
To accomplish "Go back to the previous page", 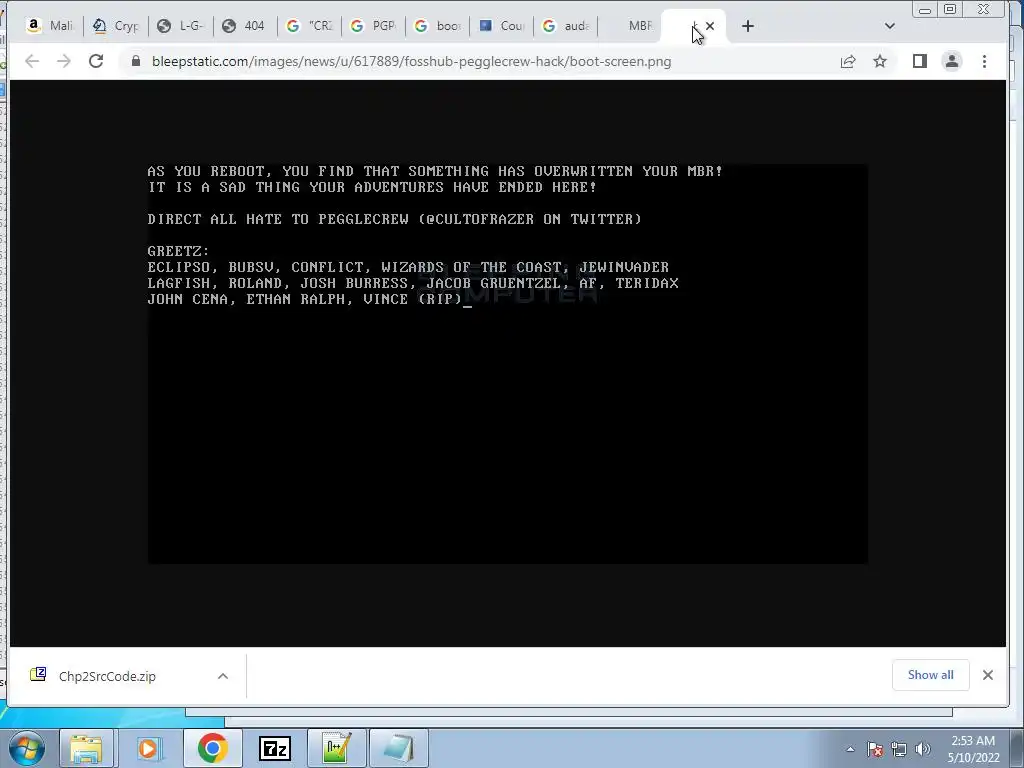I will (x=32, y=61).
